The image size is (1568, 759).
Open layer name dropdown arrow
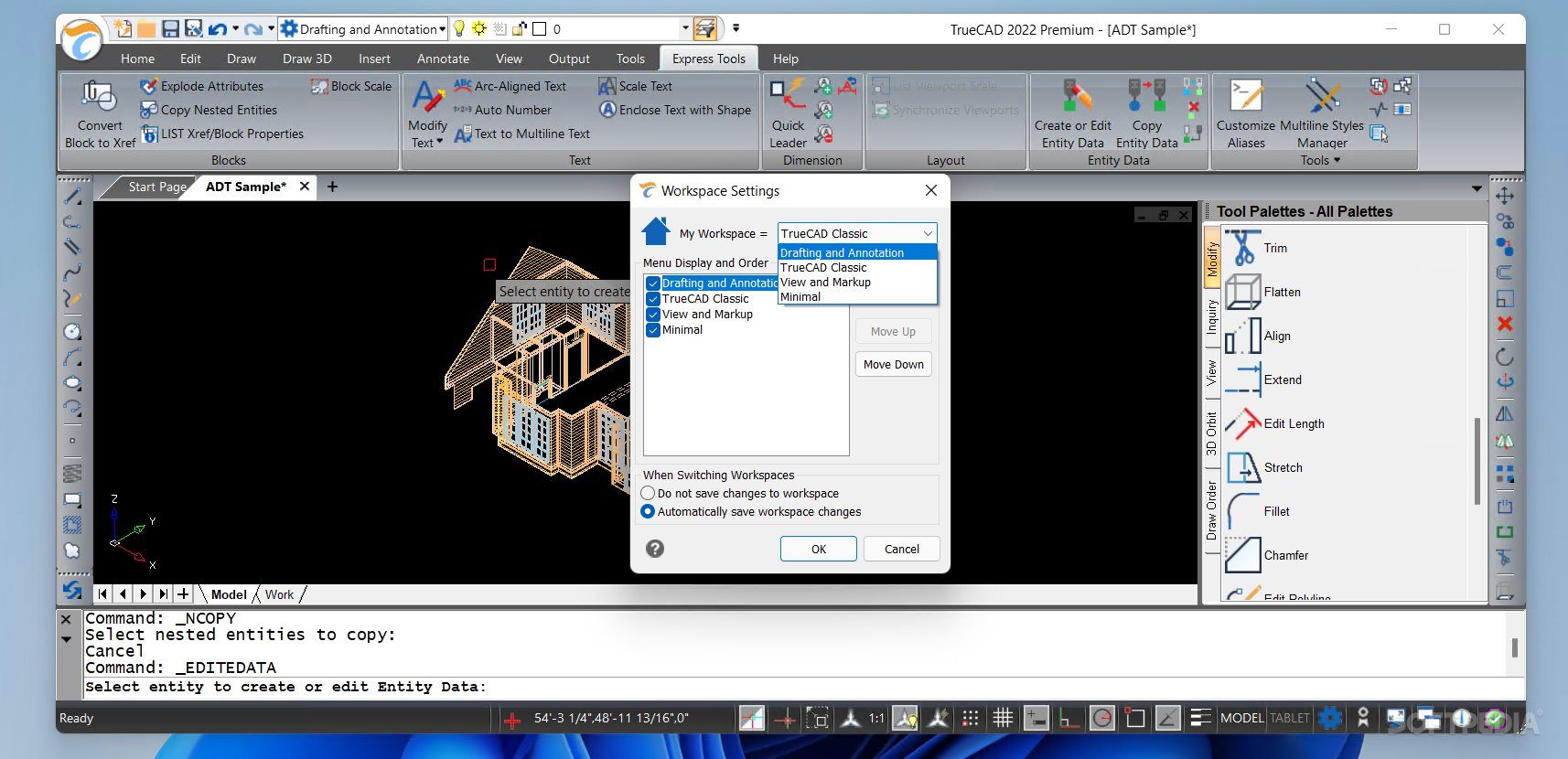pos(686,28)
